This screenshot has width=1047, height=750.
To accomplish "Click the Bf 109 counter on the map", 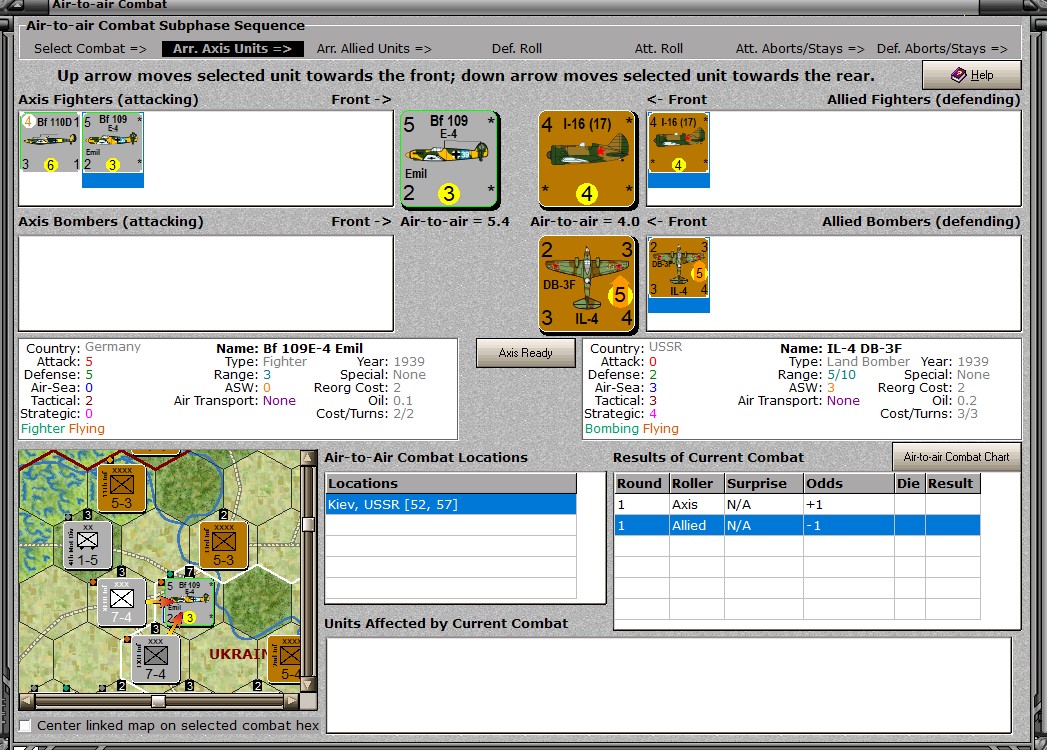I will coord(190,603).
